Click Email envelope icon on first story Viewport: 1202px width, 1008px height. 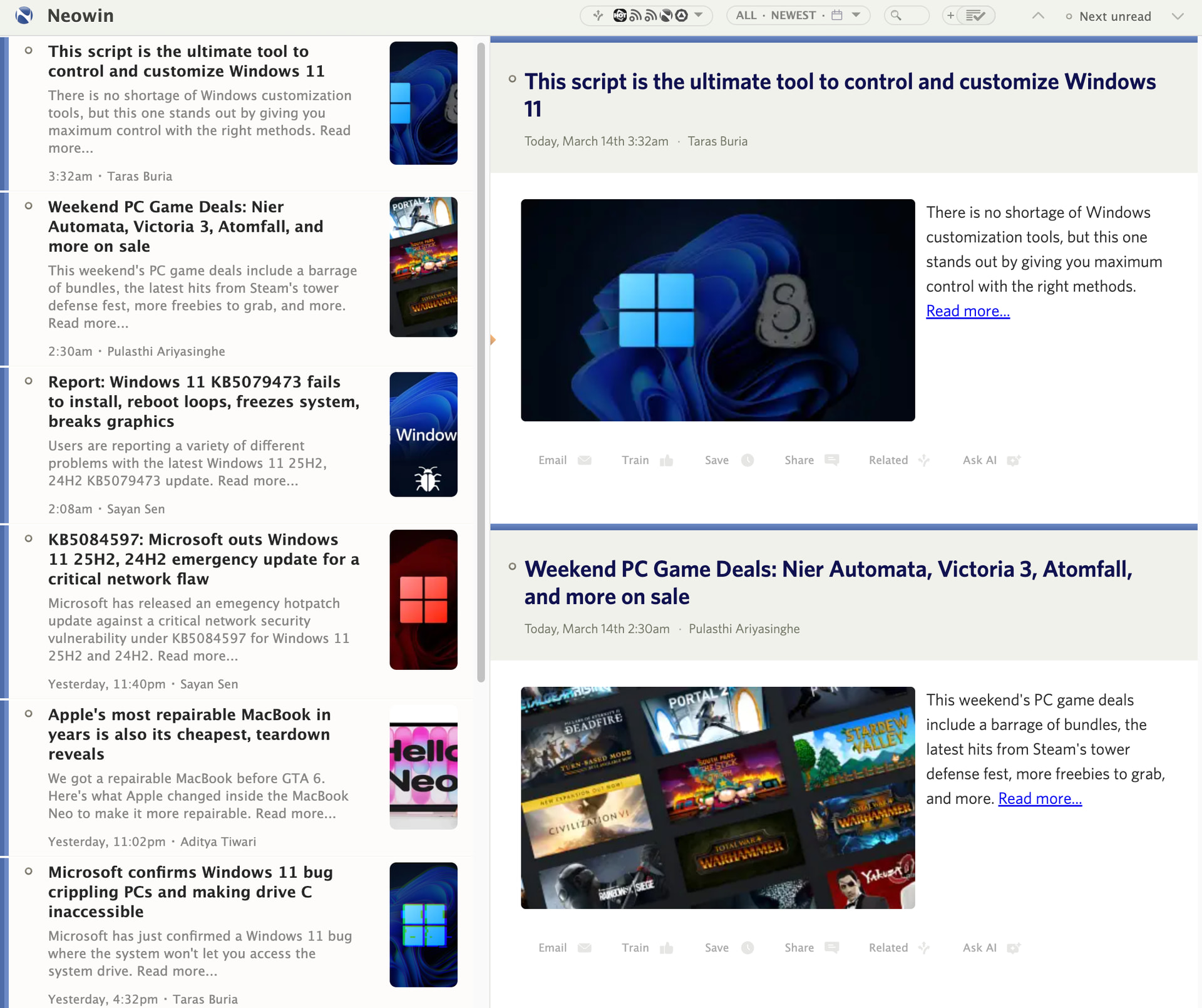[584, 460]
